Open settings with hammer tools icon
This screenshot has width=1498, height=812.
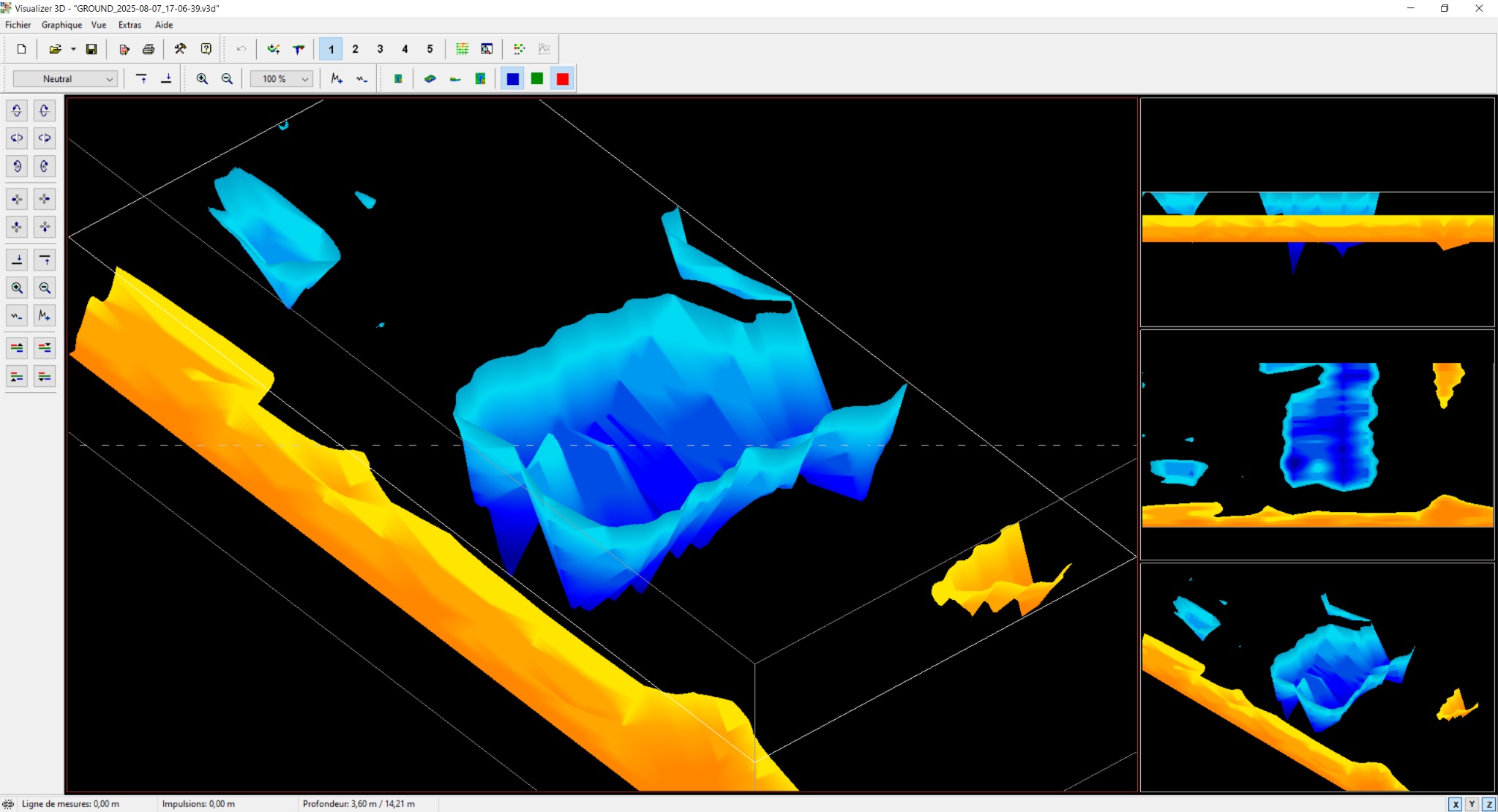pos(180,49)
